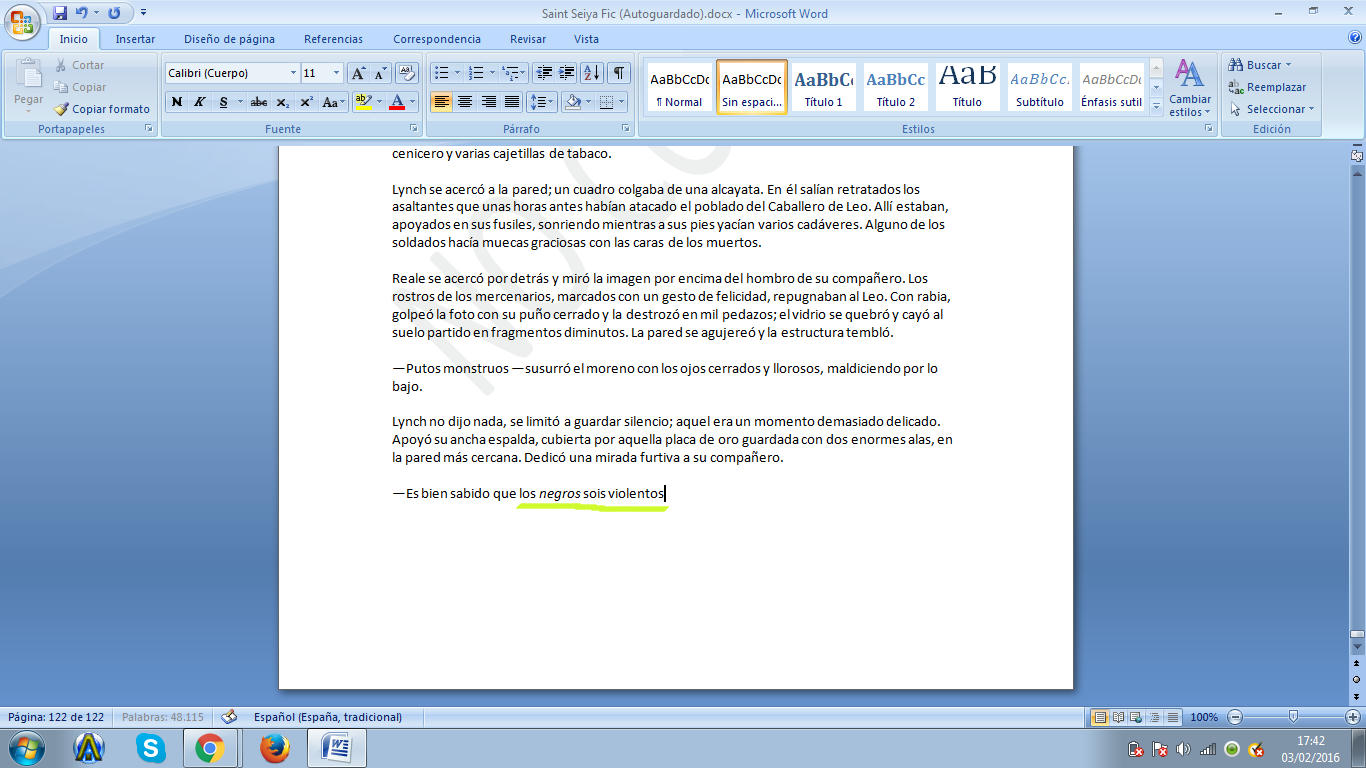This screenshot has width=1366, height=768.
Task: Click the clear formatting icon
Action: point(406,73)
